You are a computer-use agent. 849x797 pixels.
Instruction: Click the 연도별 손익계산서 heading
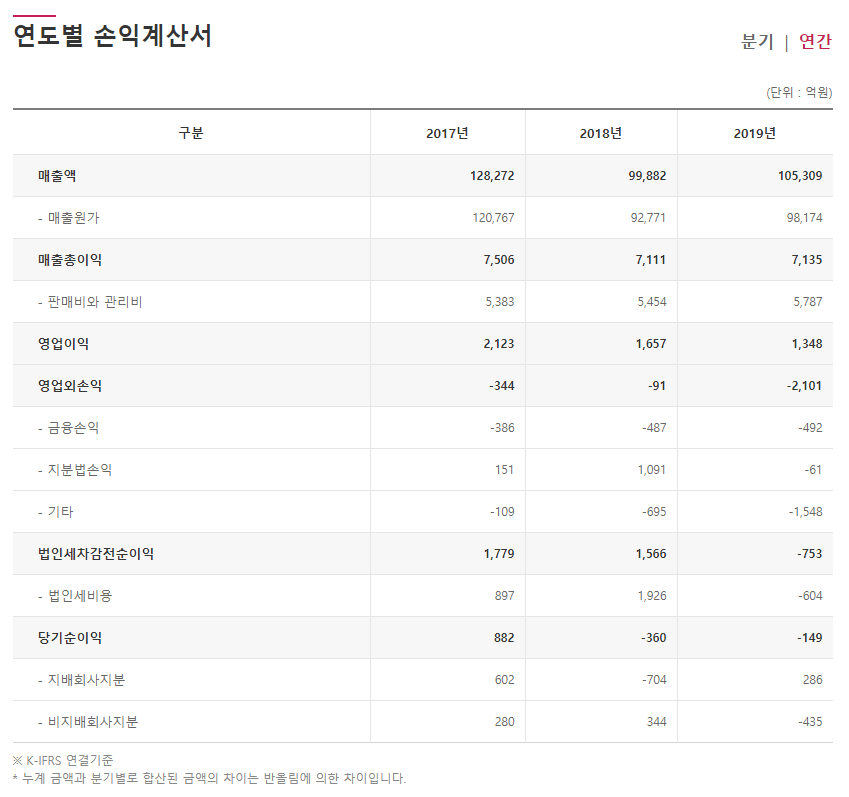point(112,36)
